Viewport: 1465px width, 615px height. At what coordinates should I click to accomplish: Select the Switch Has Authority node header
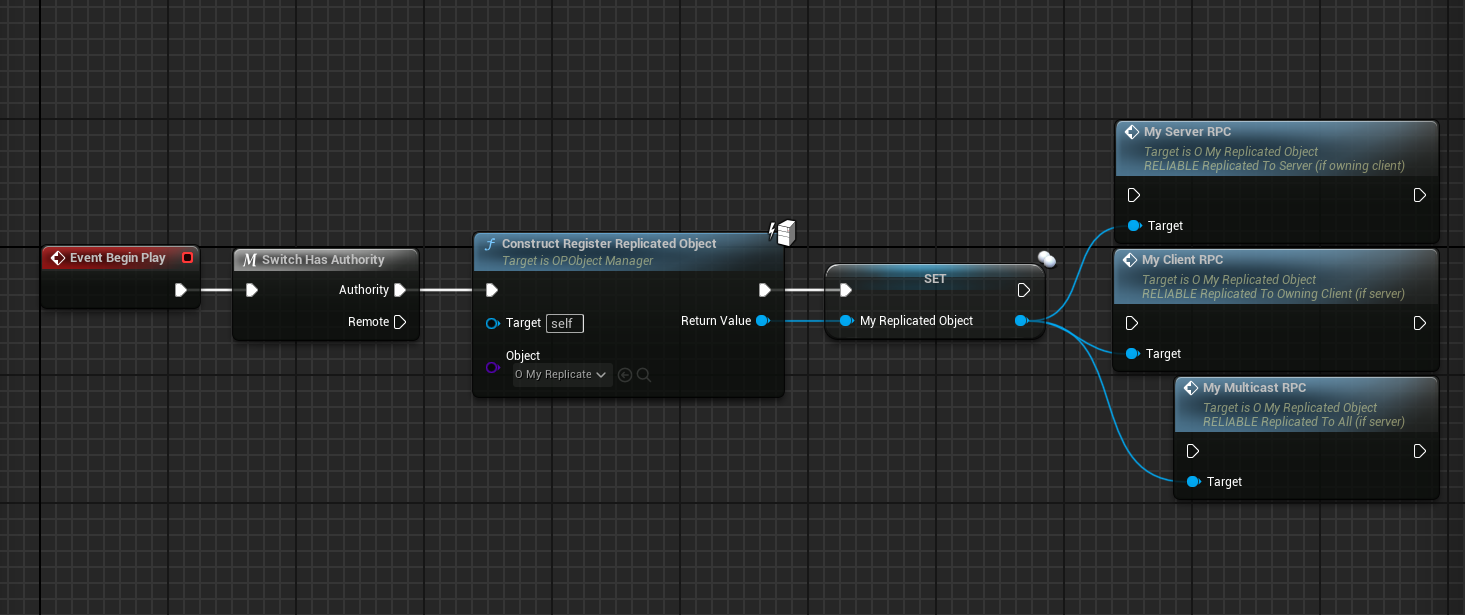[x=322, y=260]
